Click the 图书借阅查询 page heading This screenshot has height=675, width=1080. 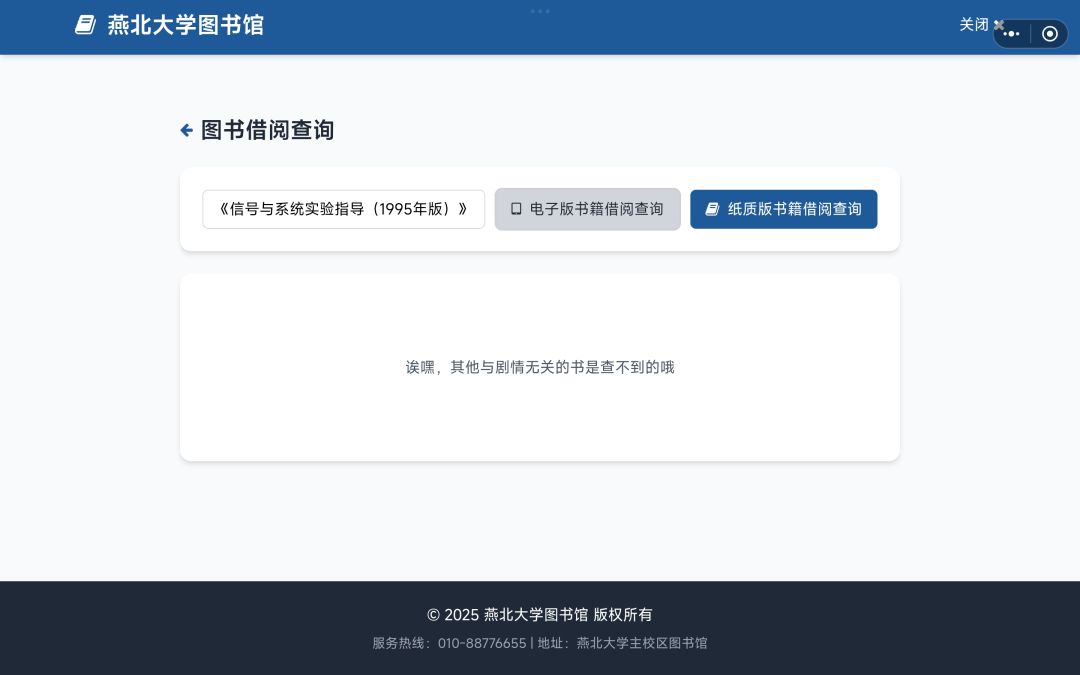point(267,130)
